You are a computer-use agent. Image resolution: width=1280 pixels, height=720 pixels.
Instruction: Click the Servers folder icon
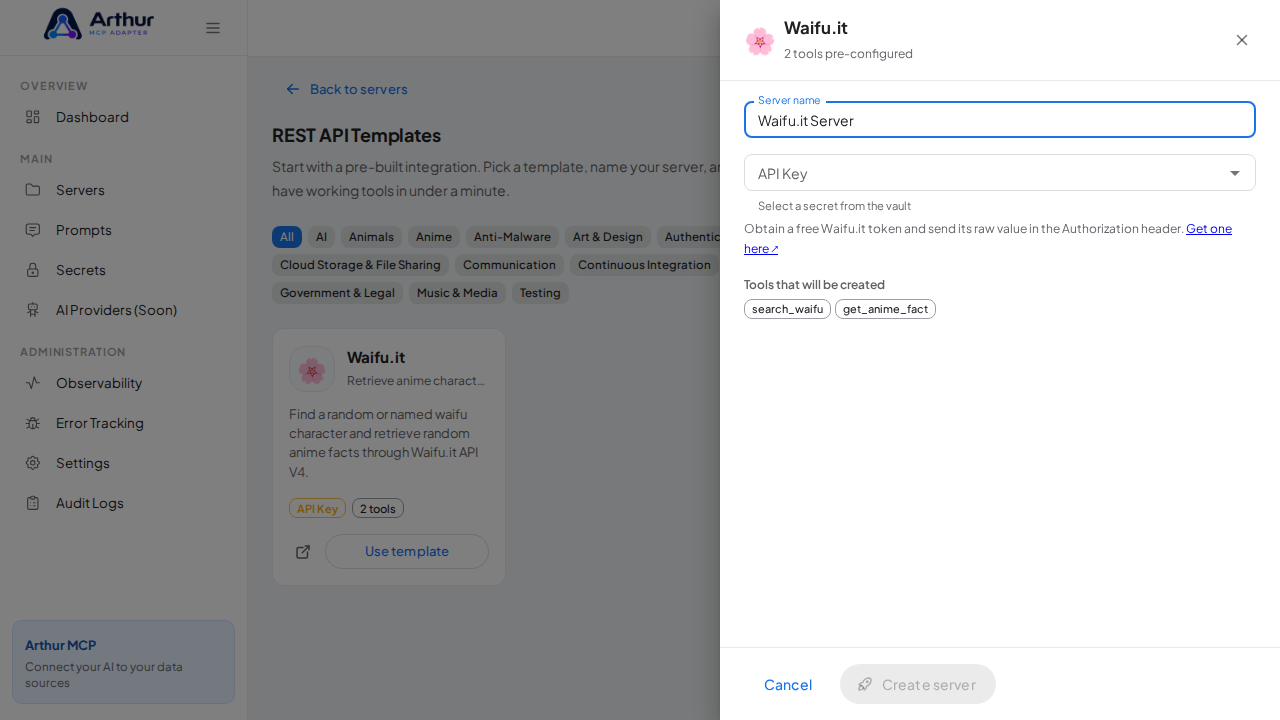coord(33,190)
